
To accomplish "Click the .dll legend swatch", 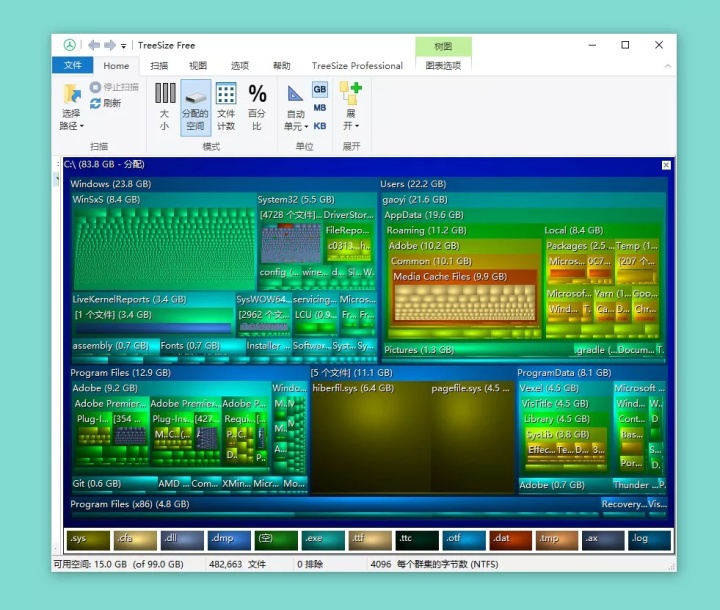I will (x=182, y=540).
